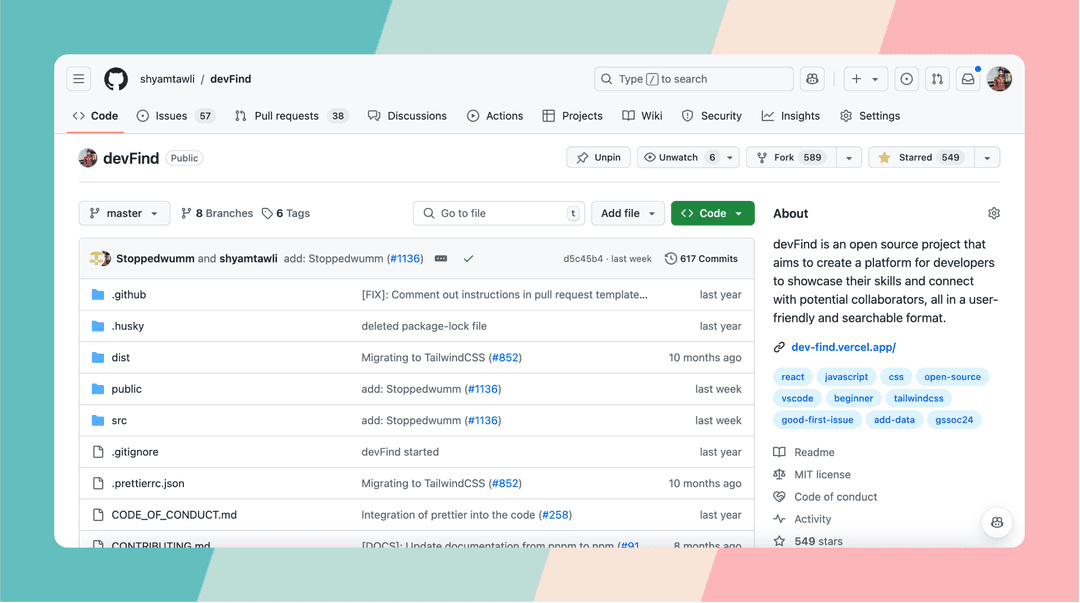Open the Security tab

coord(712,116)
